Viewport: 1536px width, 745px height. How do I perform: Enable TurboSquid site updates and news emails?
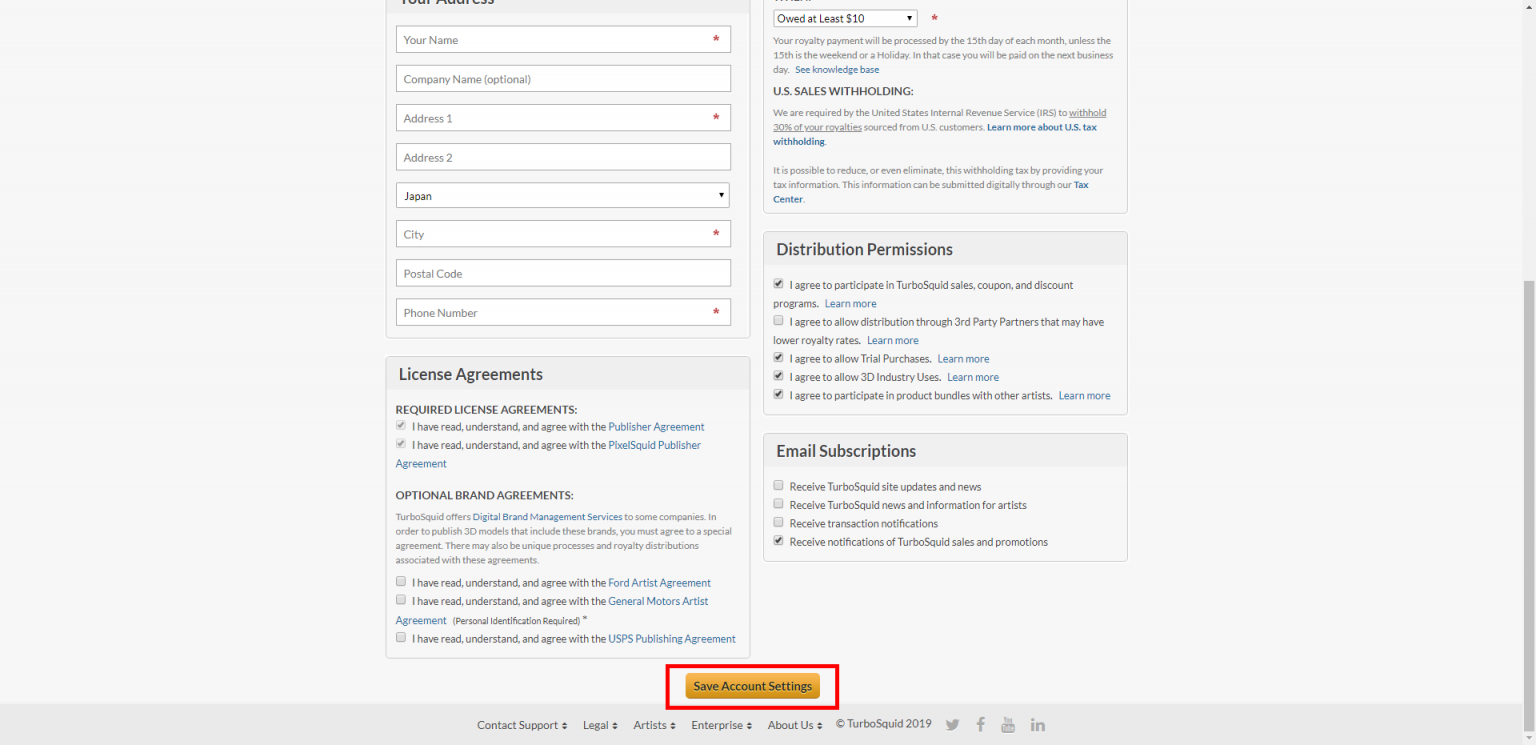[779, 485]
